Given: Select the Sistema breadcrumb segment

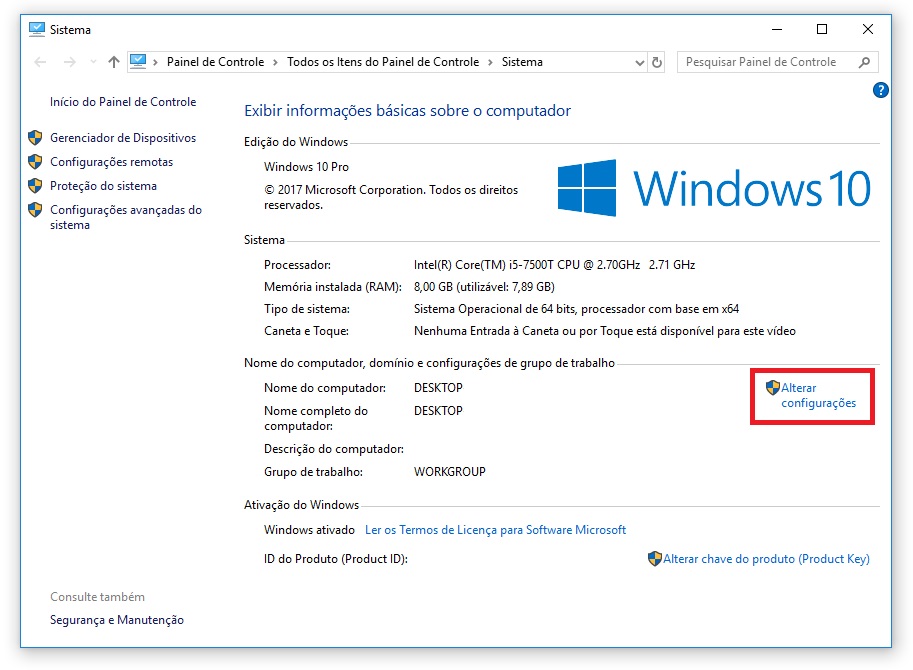Looking at the screenshot, I should click(522, 62).
